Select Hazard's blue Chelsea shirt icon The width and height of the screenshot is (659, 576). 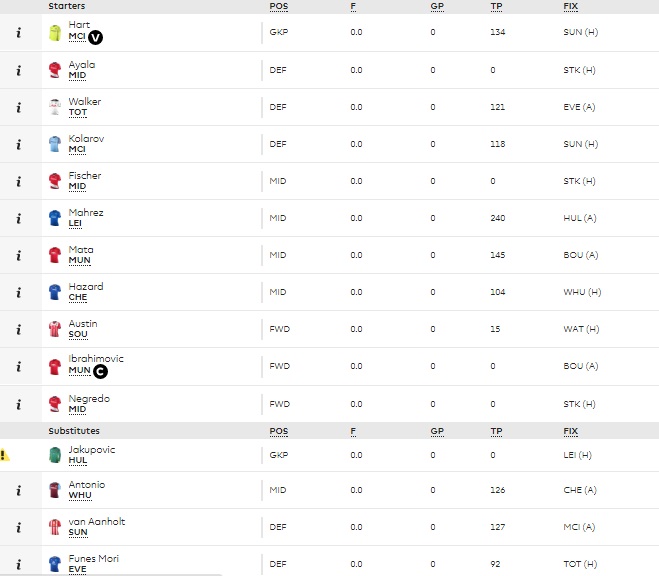pos(55,292)
